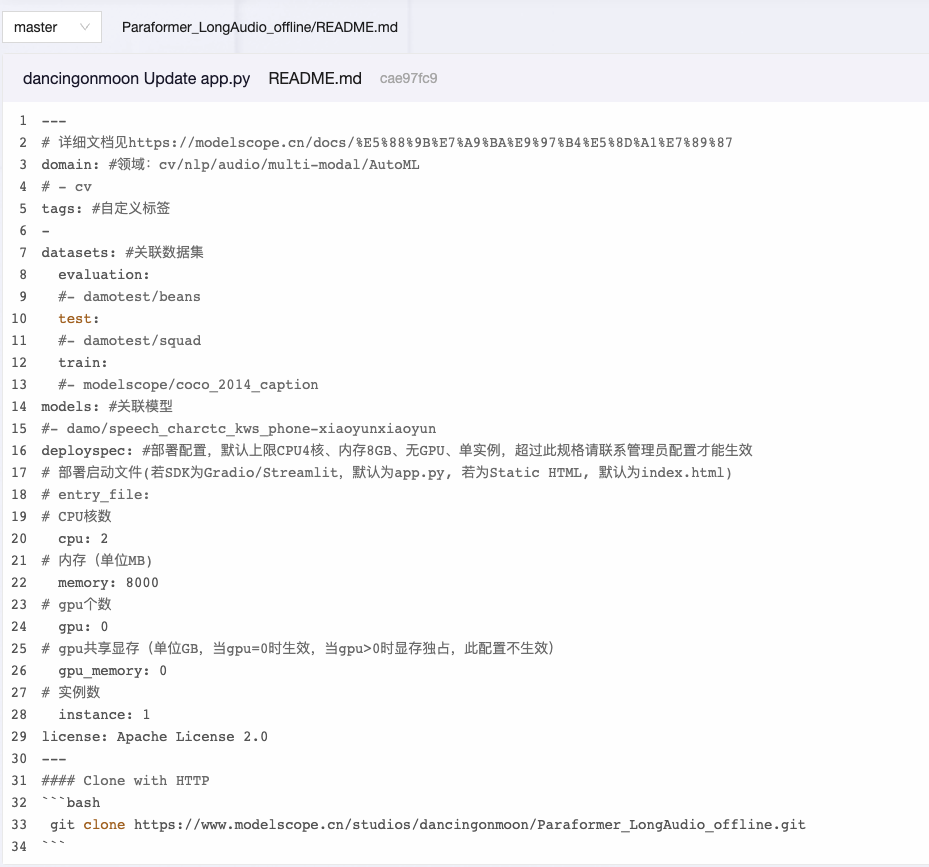The image size is (929, 867).
Task: Click the '#- modelscope/coco_2014_caption' line
Action: [x=188, y=385]
